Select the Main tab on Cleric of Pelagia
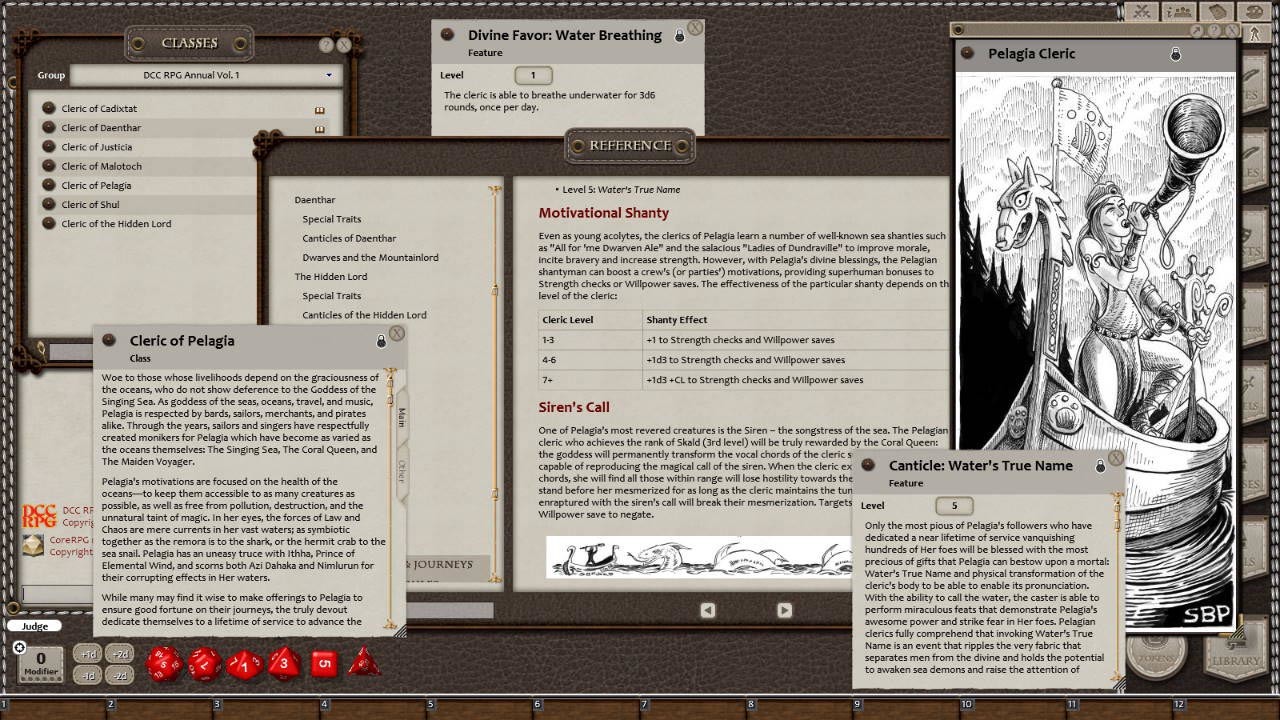1280x720 pixels. click(403, 420)
